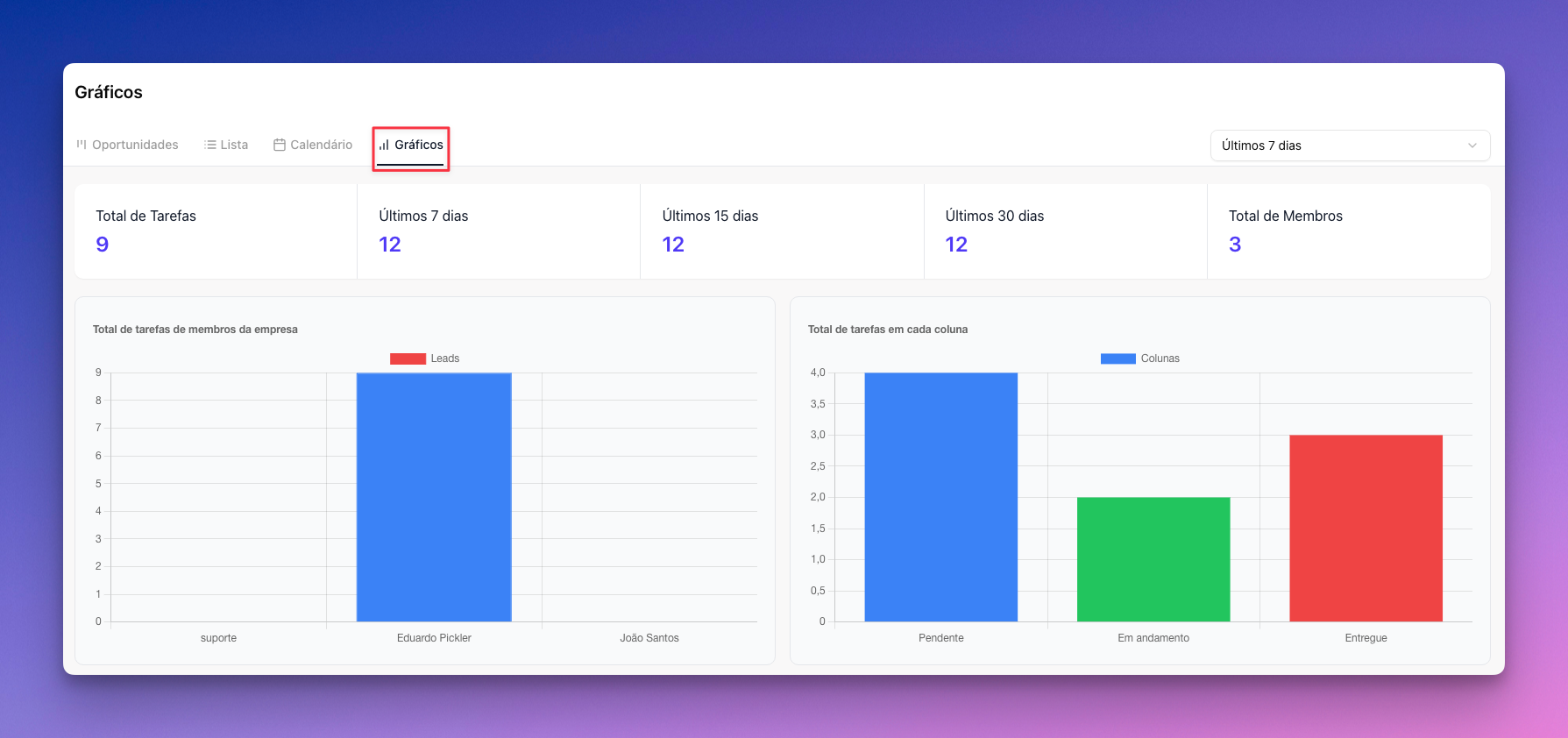Switch to the Lista tab
The width and height of the screenshot is (1568, 738).
pos(234,145)
